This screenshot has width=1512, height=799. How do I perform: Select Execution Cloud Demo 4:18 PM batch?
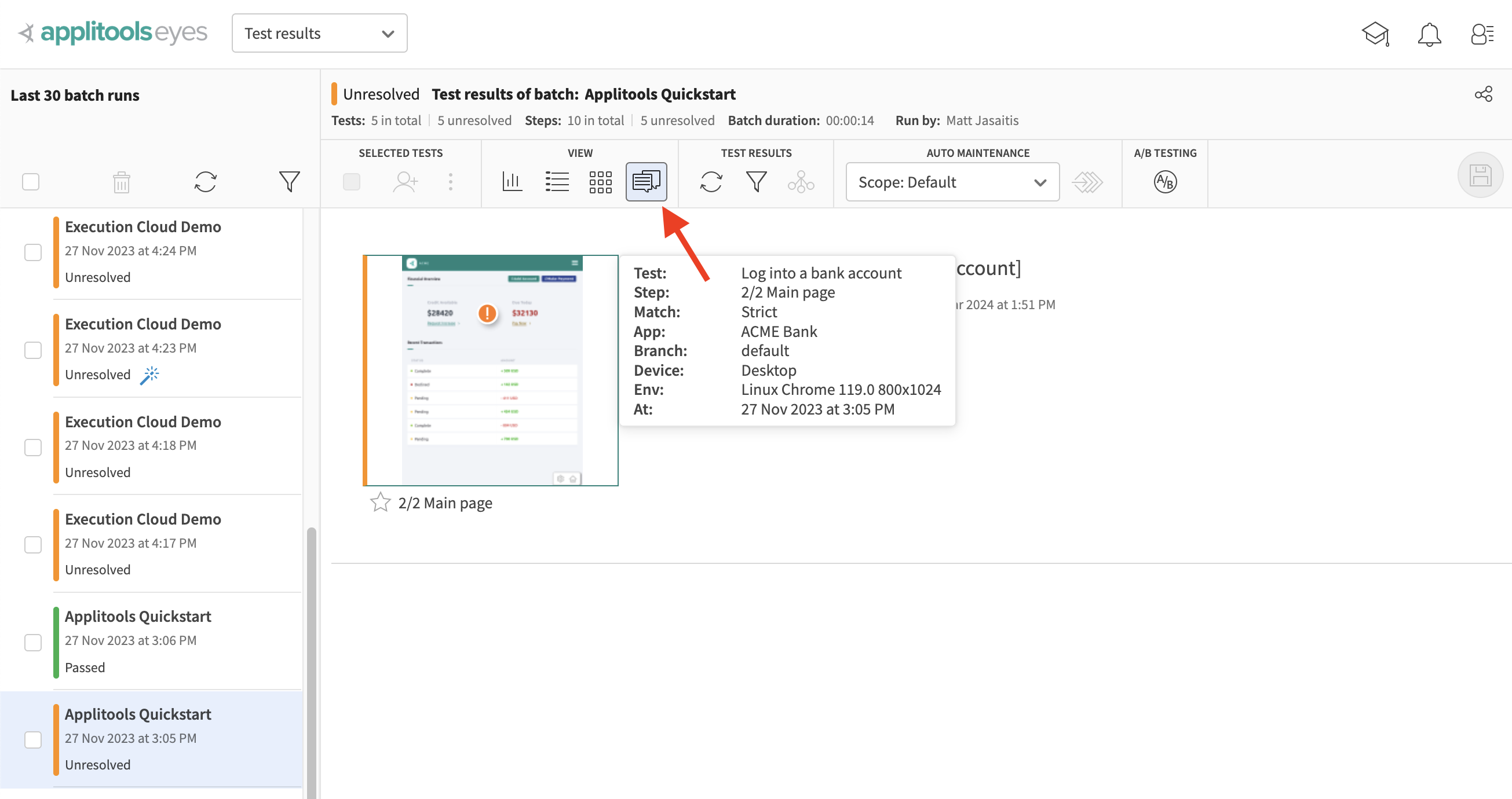click(33, 447)
